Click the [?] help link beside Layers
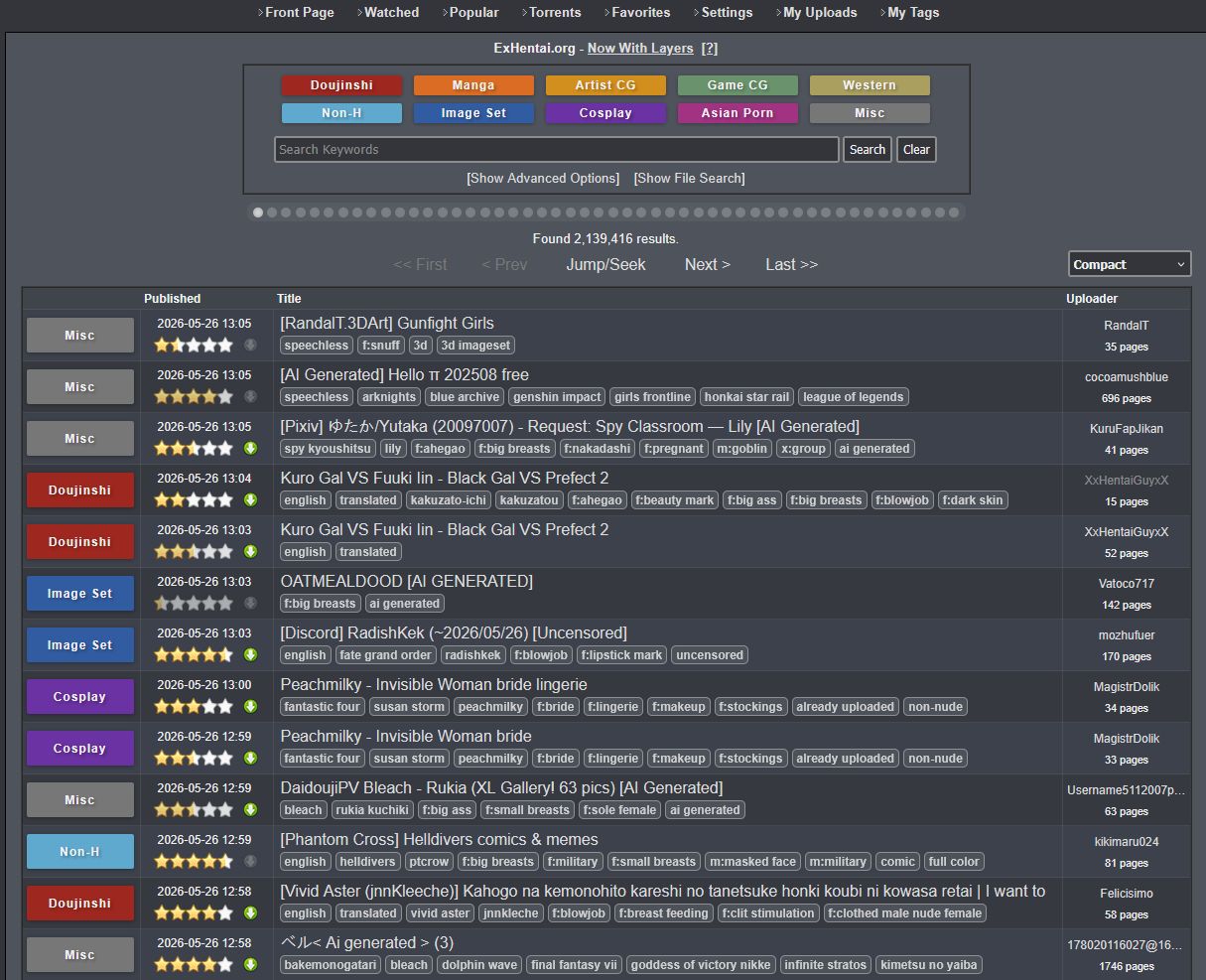Viewport: 1206px width, 980px height. pyautogui.click(x=710, y=49)
